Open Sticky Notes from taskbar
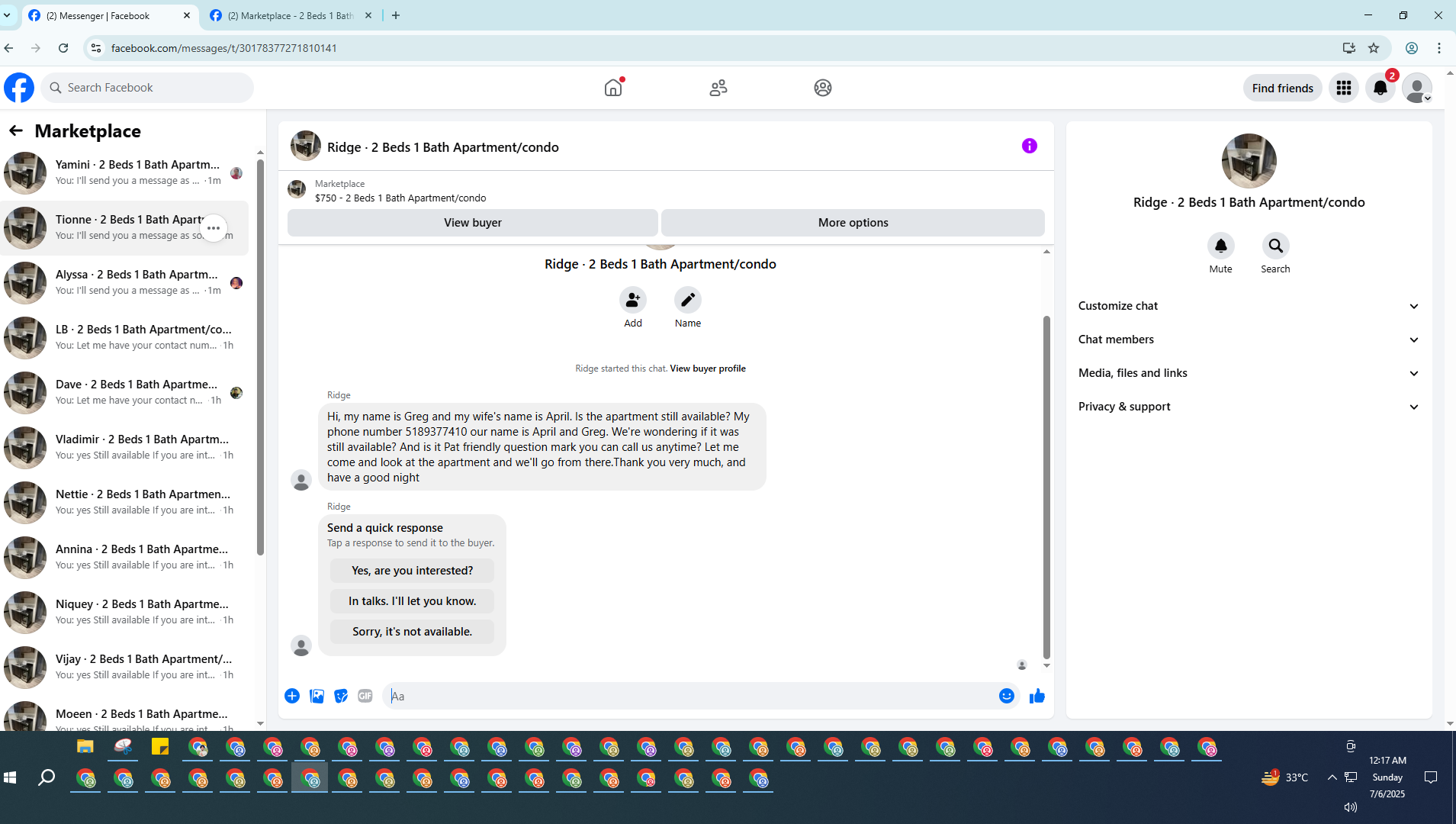 (x=160, y=747)
